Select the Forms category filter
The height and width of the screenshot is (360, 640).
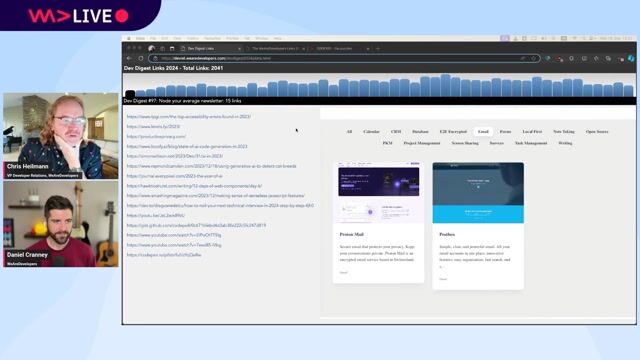tap(505, 131)
